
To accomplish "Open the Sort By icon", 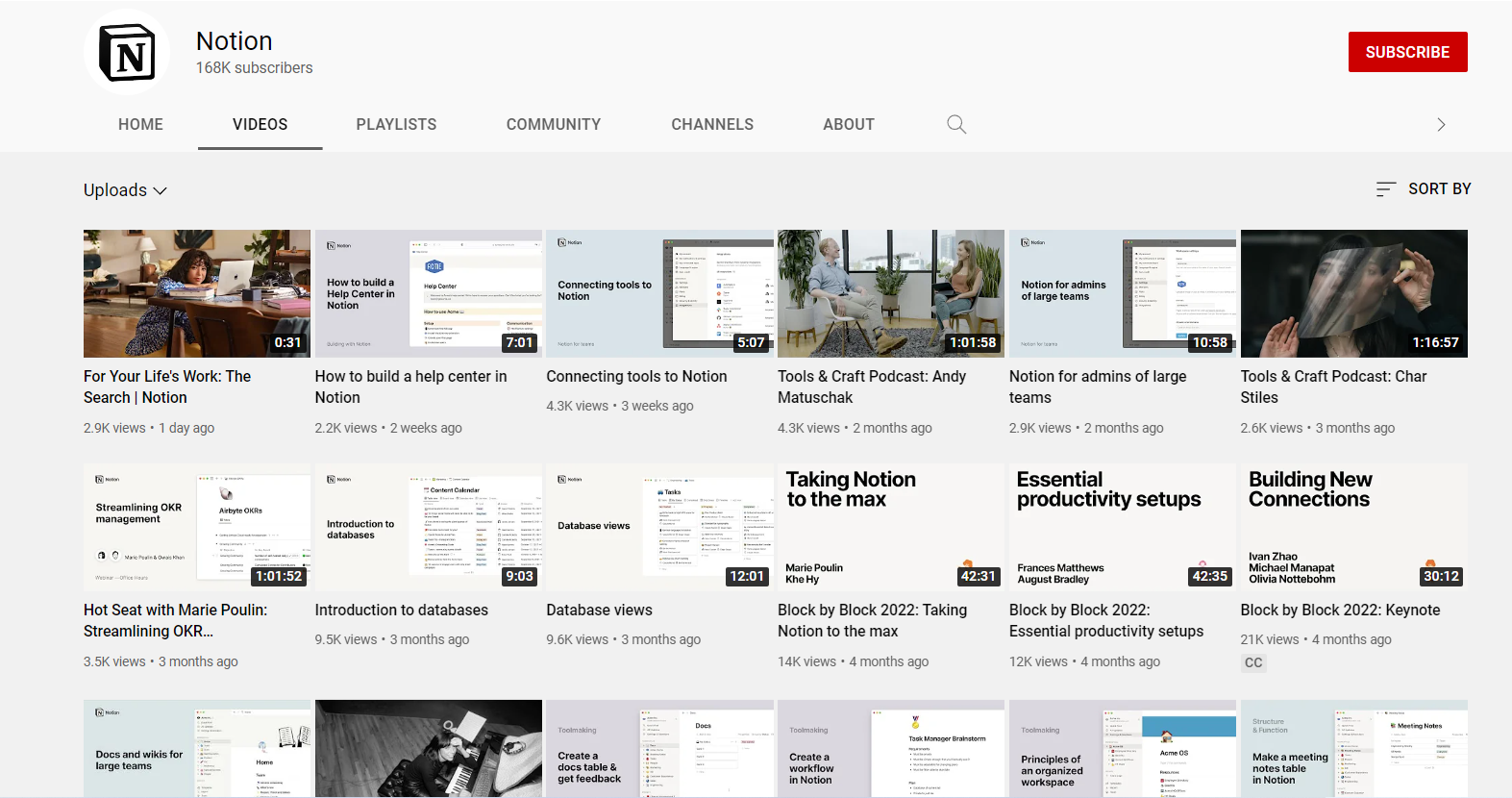I will coord(1385,189).
